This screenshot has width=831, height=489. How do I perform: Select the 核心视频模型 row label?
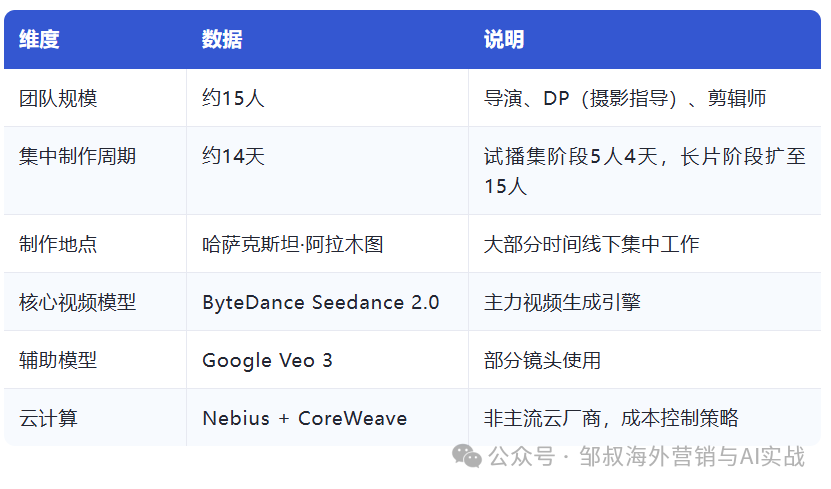pos(78,303)
